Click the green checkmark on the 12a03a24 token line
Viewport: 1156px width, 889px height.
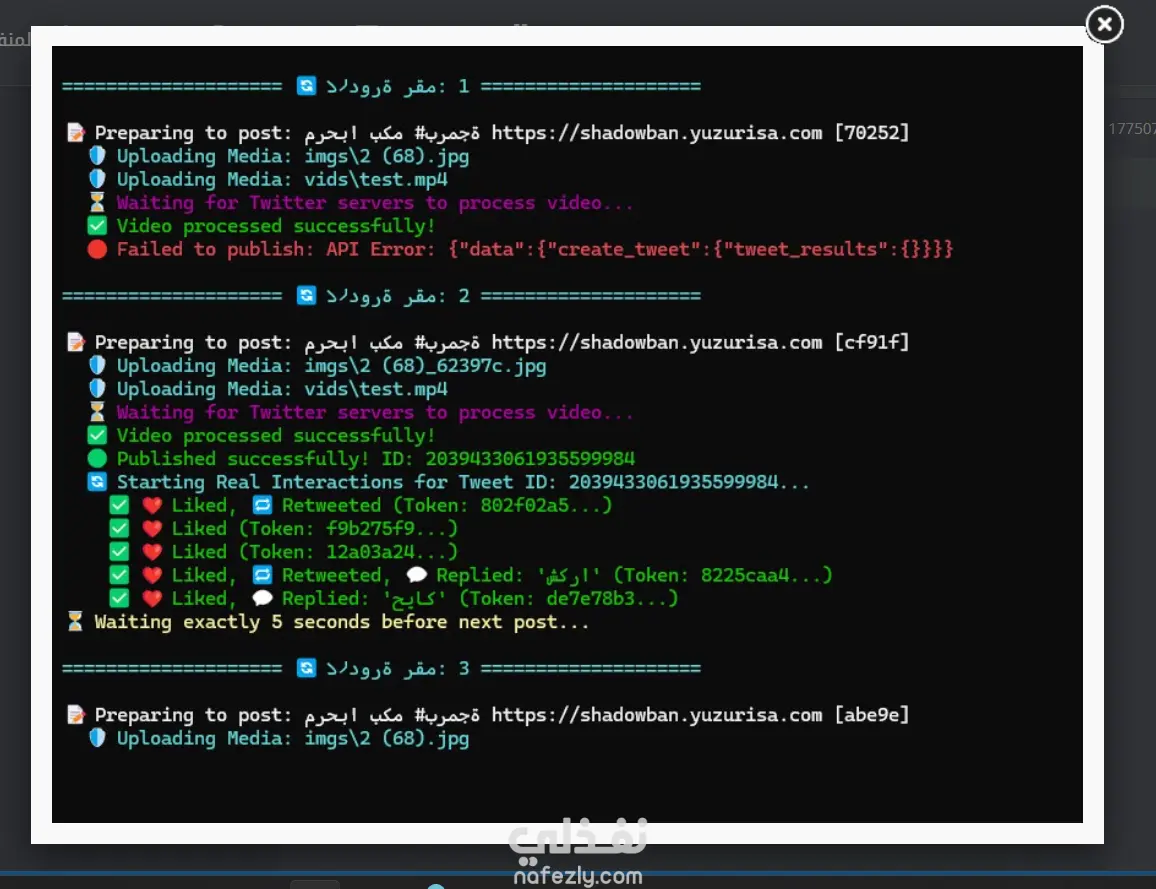pos(119,552)
